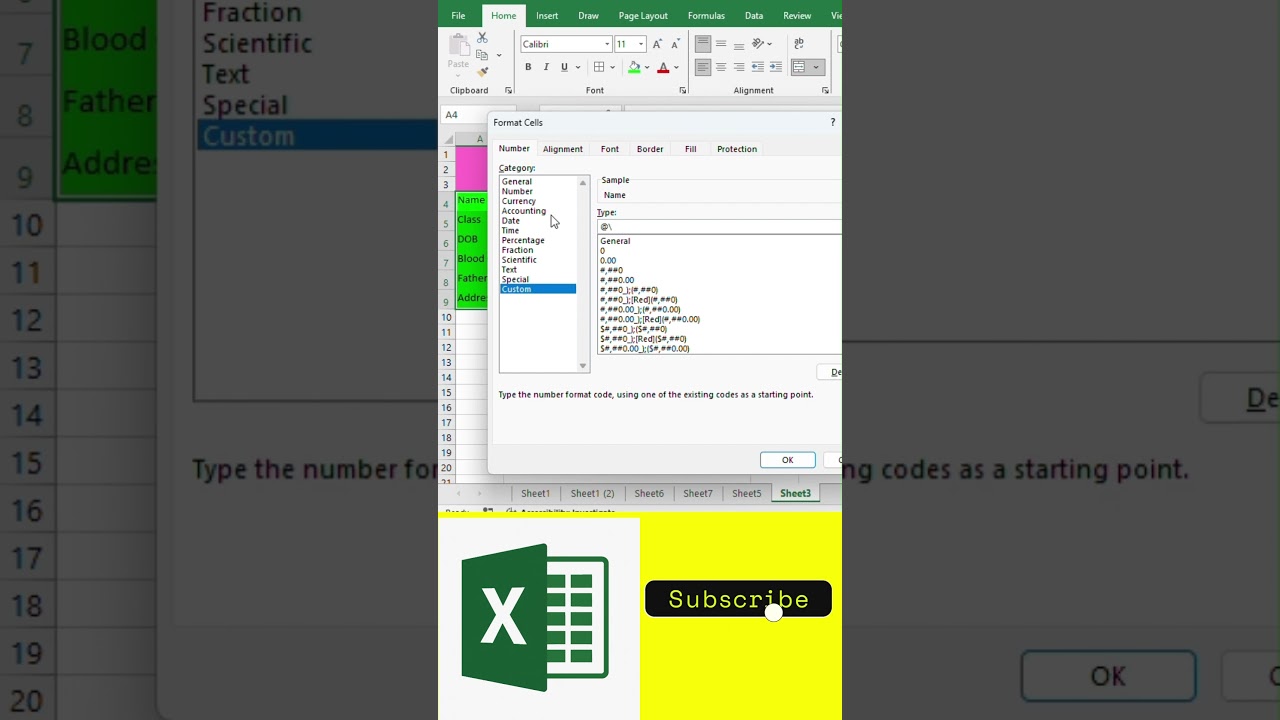
Task: Switch to Protection tab in Format Cells
Action: 737,149
